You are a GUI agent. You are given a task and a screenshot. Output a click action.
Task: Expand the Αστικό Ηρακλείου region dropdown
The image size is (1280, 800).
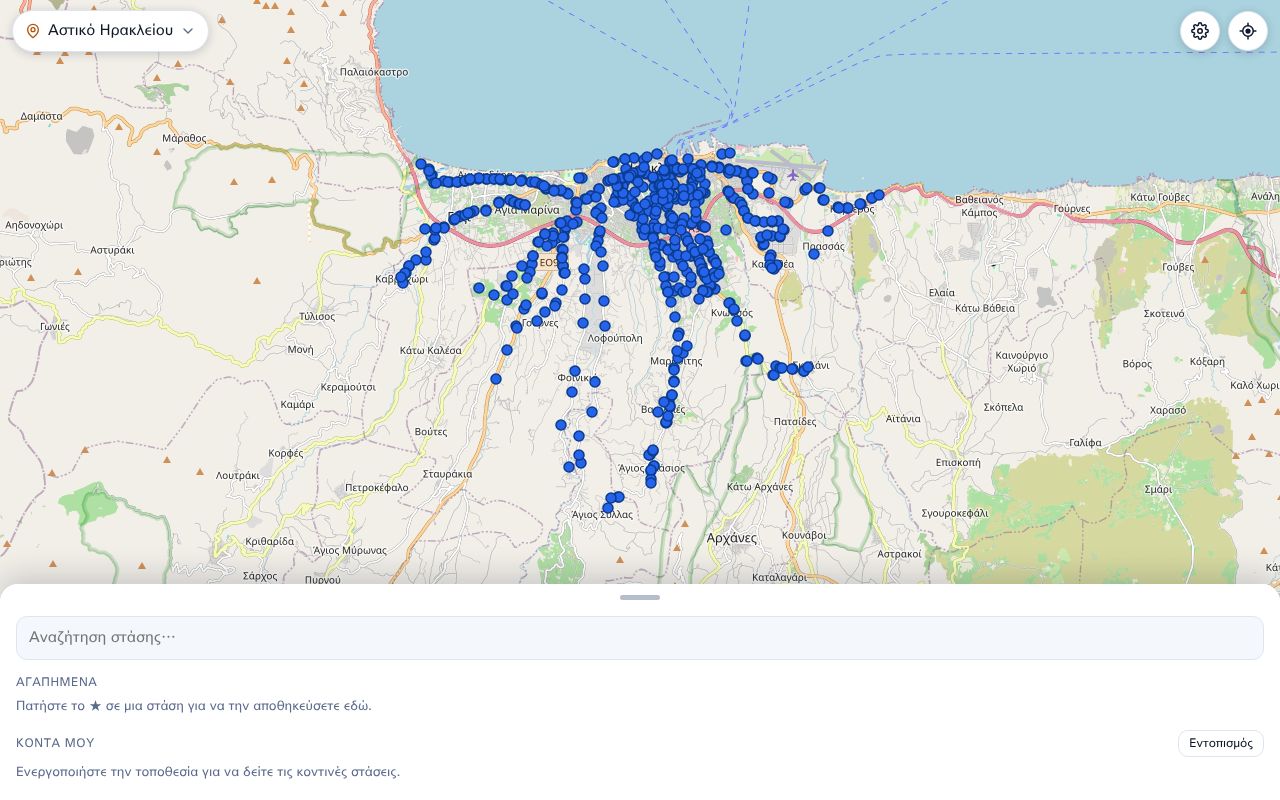coord(110,31)
